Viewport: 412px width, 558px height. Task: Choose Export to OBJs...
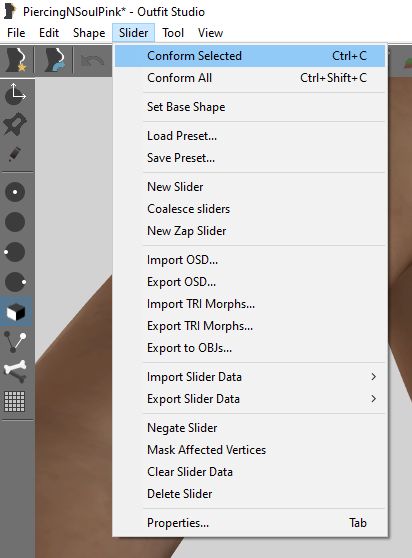[250, 348]
